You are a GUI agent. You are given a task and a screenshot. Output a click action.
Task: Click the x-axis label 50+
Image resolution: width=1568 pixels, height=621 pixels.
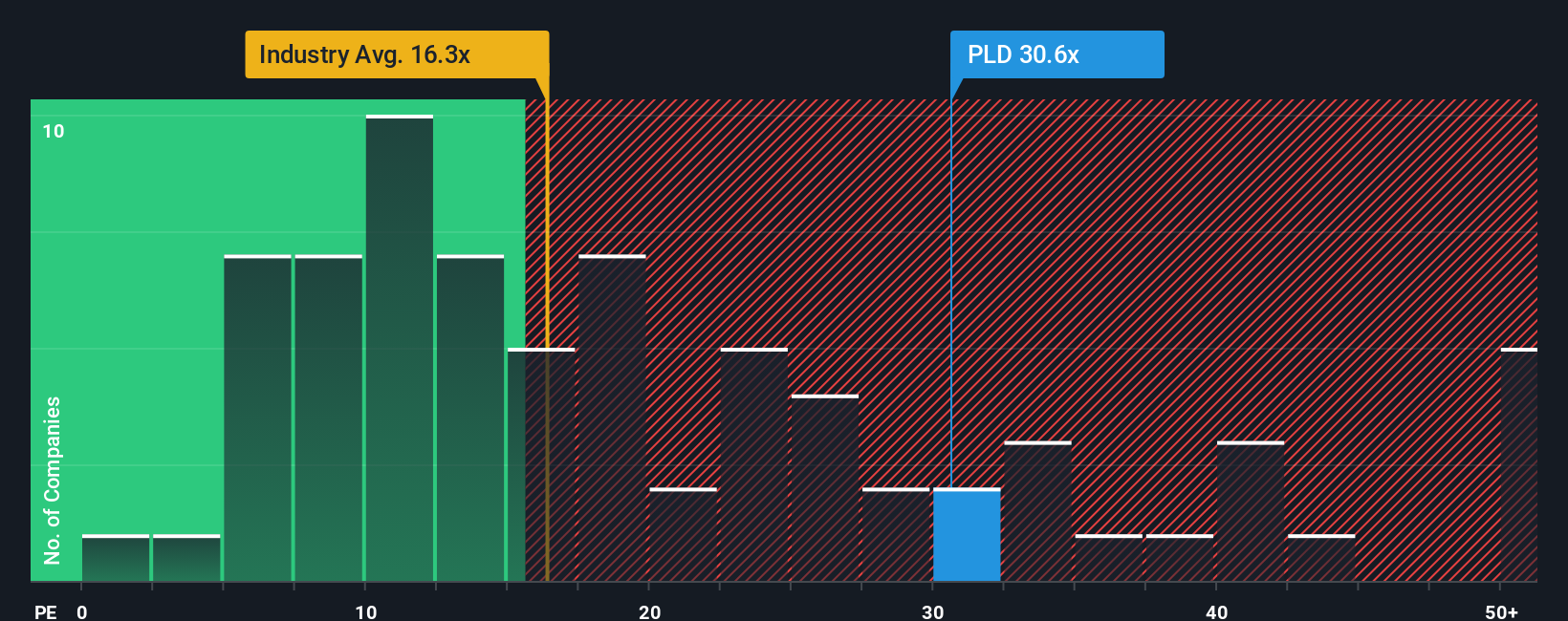coord(1501,611)
